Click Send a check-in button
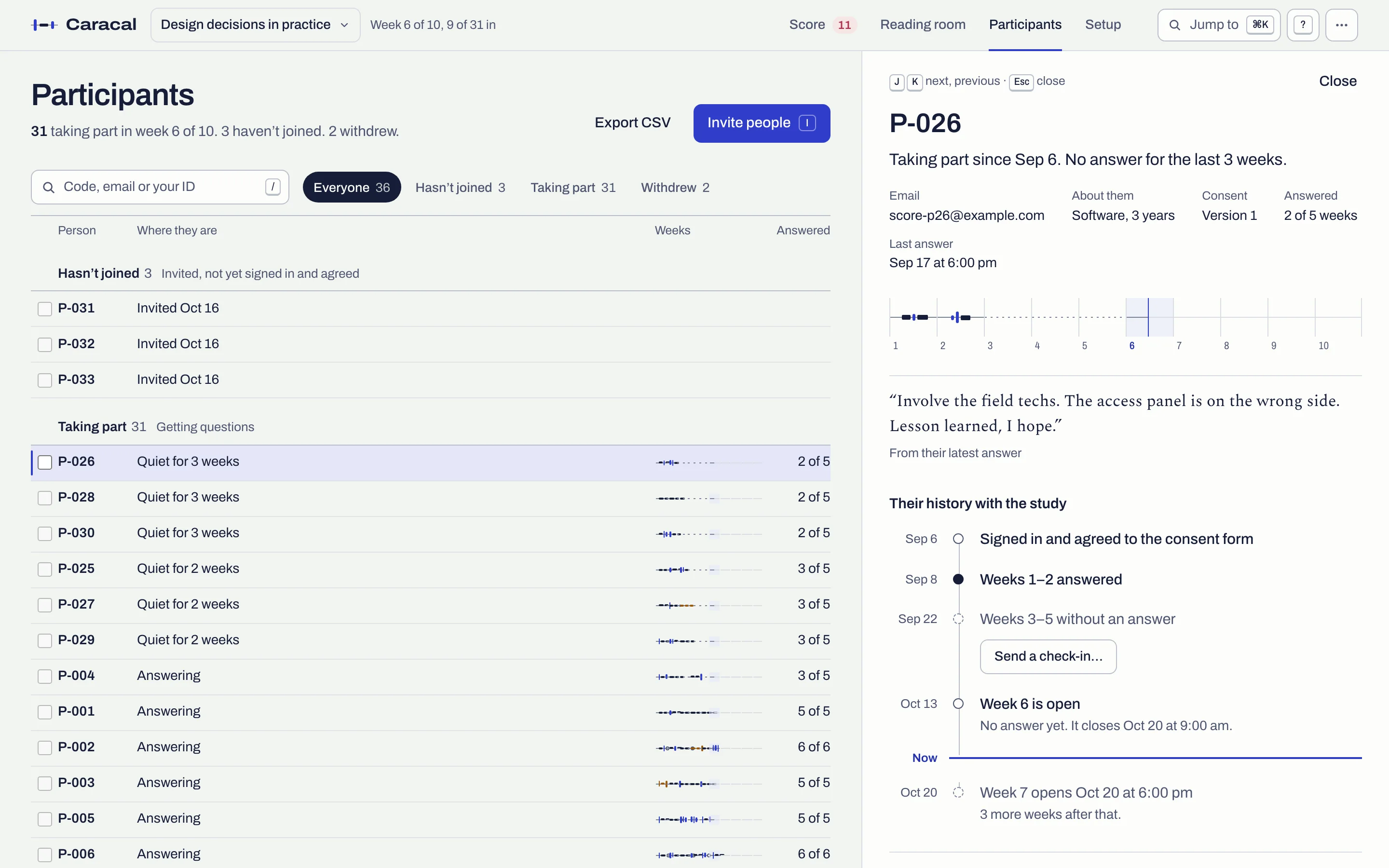 [1048, 656]
